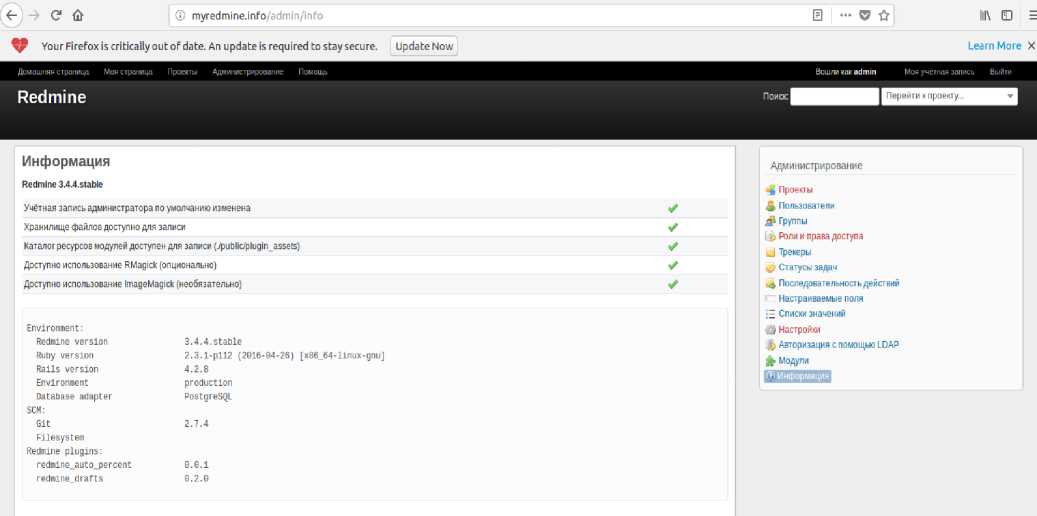This screenshot has width=1037, height=516.
Task: Click the Выйти logout link
Action: point(1001,71)
